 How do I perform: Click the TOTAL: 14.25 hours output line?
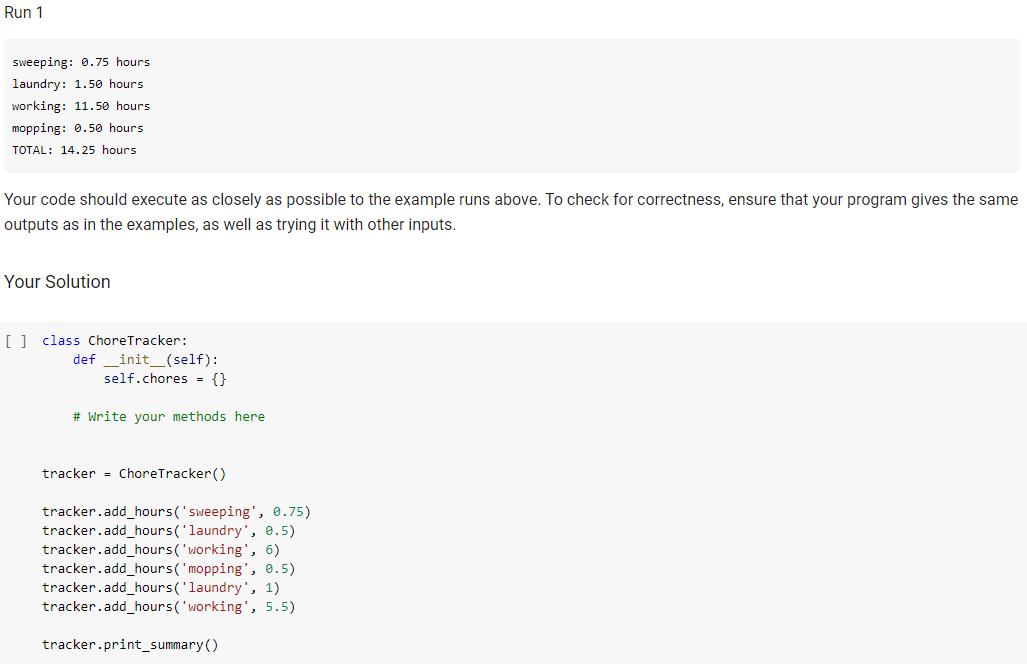pyautogui.click(x=74, y=149)
